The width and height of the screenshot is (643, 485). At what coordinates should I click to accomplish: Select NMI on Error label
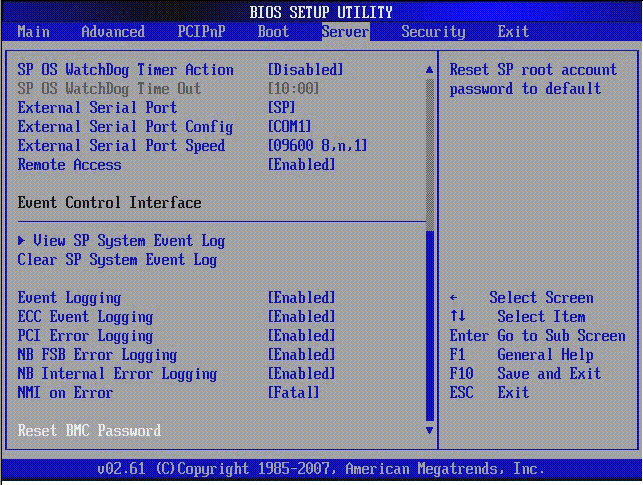65,393
